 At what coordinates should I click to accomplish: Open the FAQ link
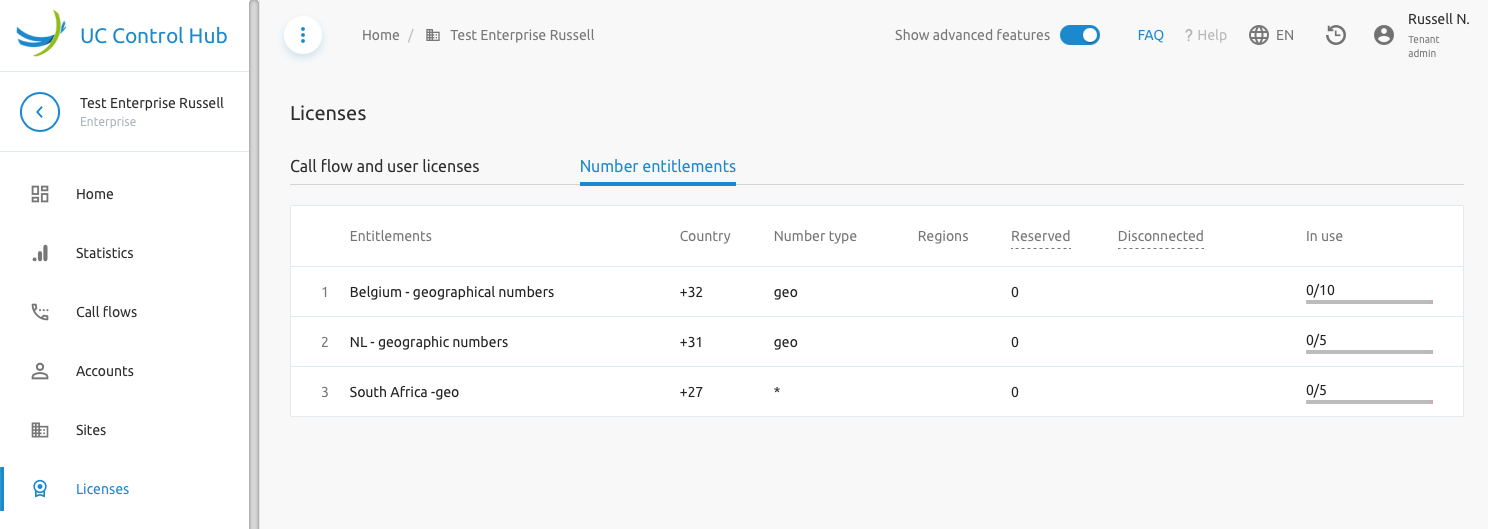pyautogui.click(x=1151, y=35)
